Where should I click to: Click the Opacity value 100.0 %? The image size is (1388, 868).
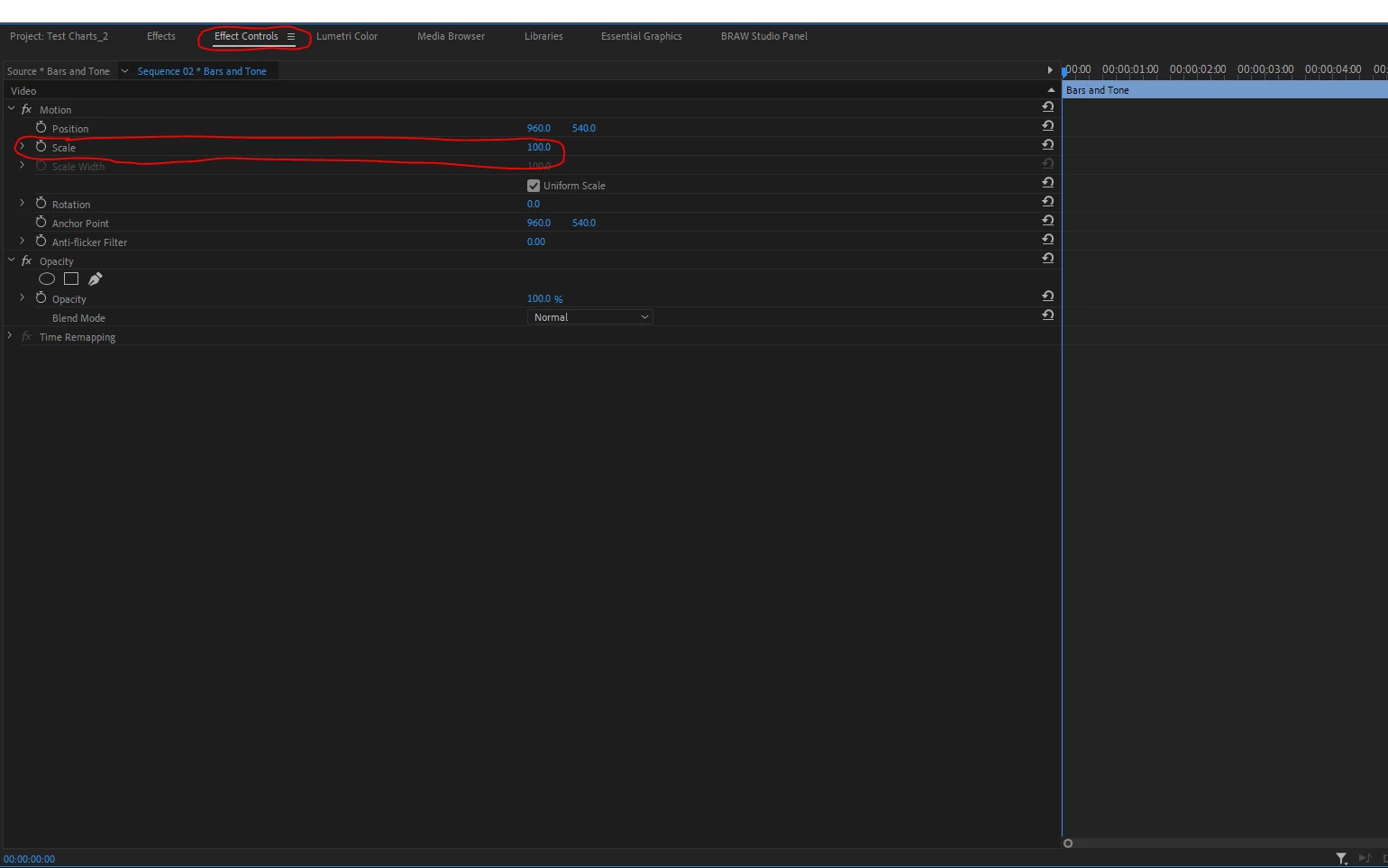tap(544, 298)
